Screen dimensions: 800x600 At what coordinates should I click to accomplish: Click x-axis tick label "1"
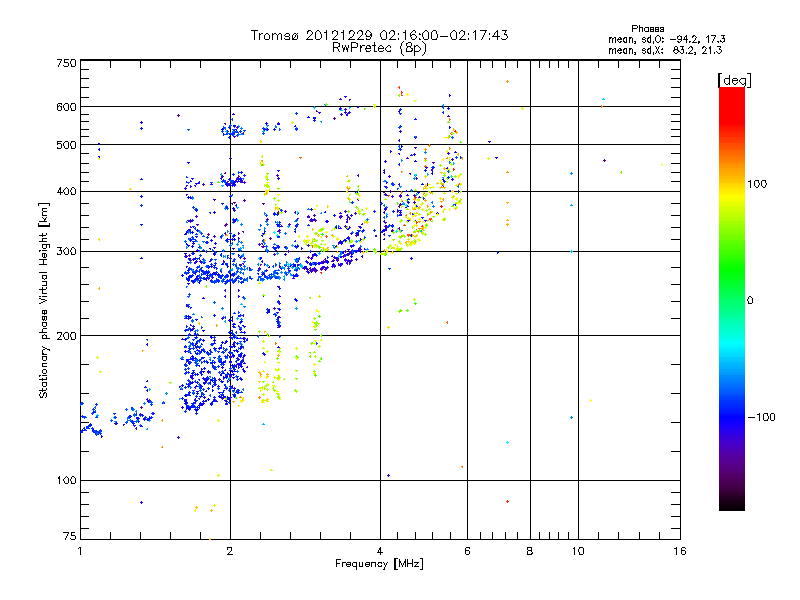tap(80, 551)
